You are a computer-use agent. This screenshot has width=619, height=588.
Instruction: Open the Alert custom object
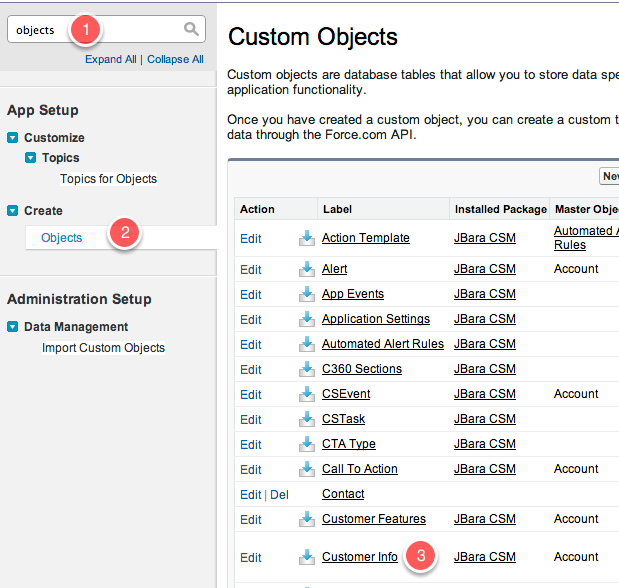click(334, 269)
